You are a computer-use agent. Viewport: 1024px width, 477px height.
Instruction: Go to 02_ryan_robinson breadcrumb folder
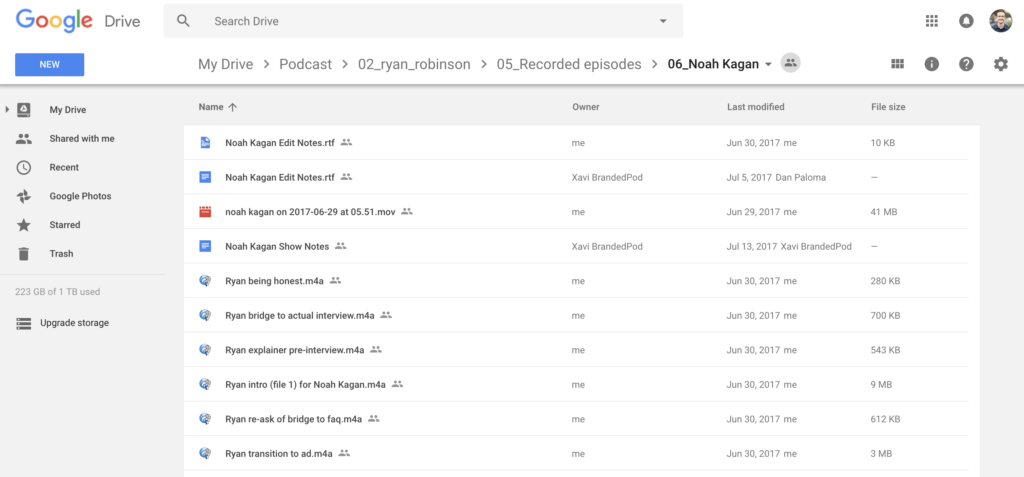coord(414,64)
